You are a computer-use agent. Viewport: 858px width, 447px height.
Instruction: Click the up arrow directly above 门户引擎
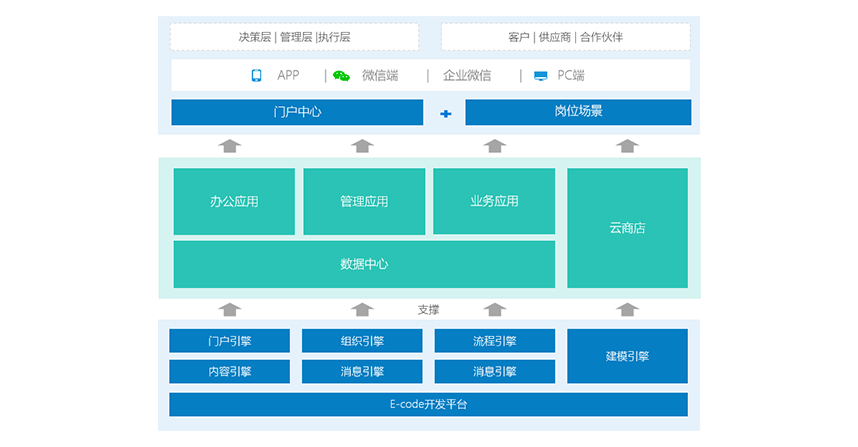[x=230, y=310]
